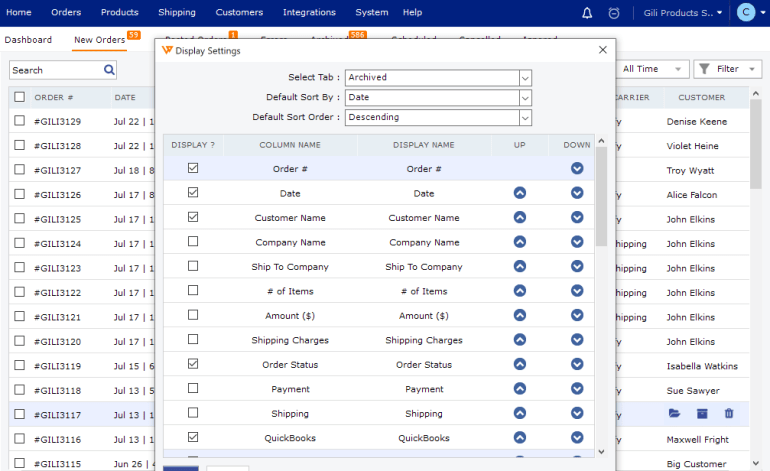
Task: Open order #GILI3128 link
Action: [57, 146]
